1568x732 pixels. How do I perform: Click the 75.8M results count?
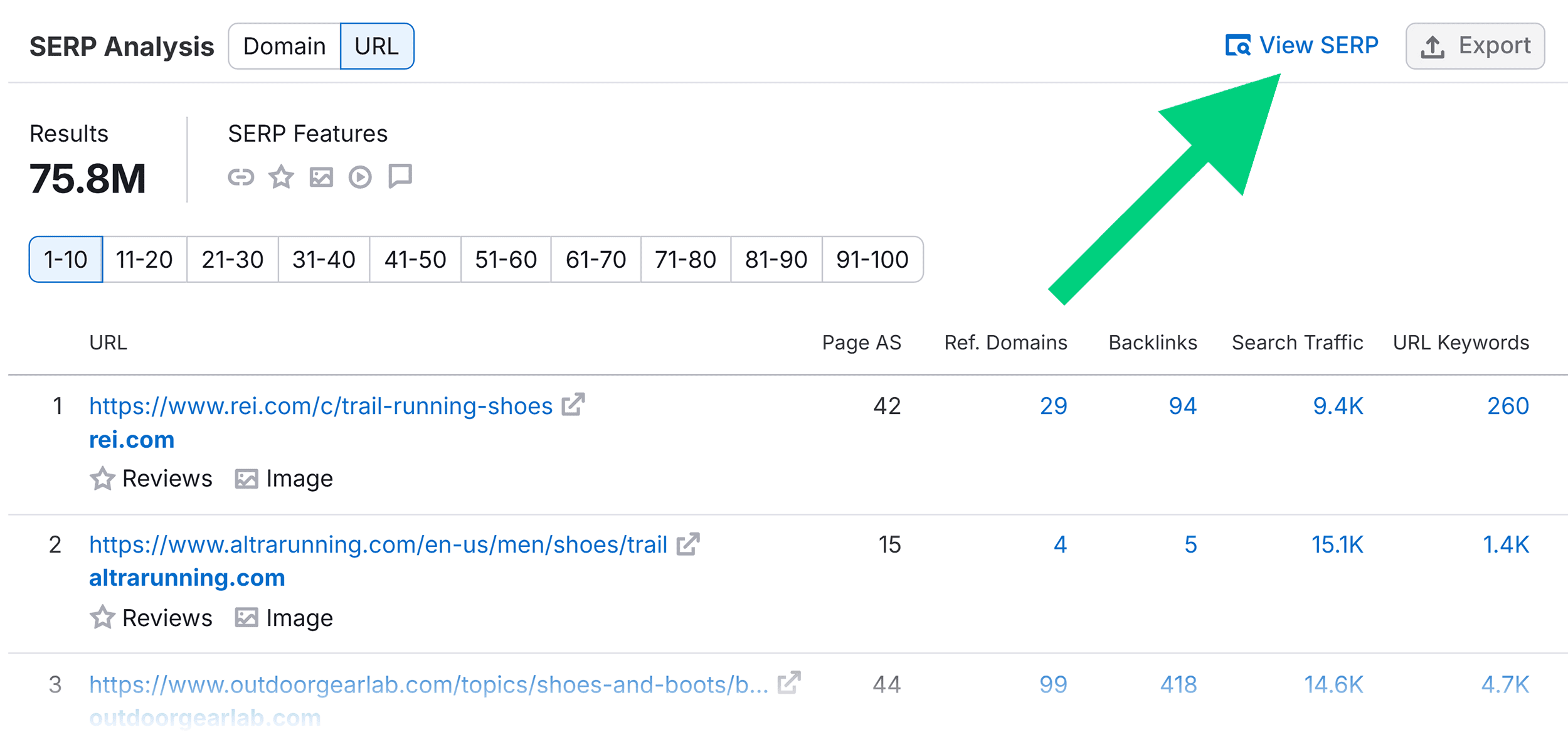tap(88, 179)
